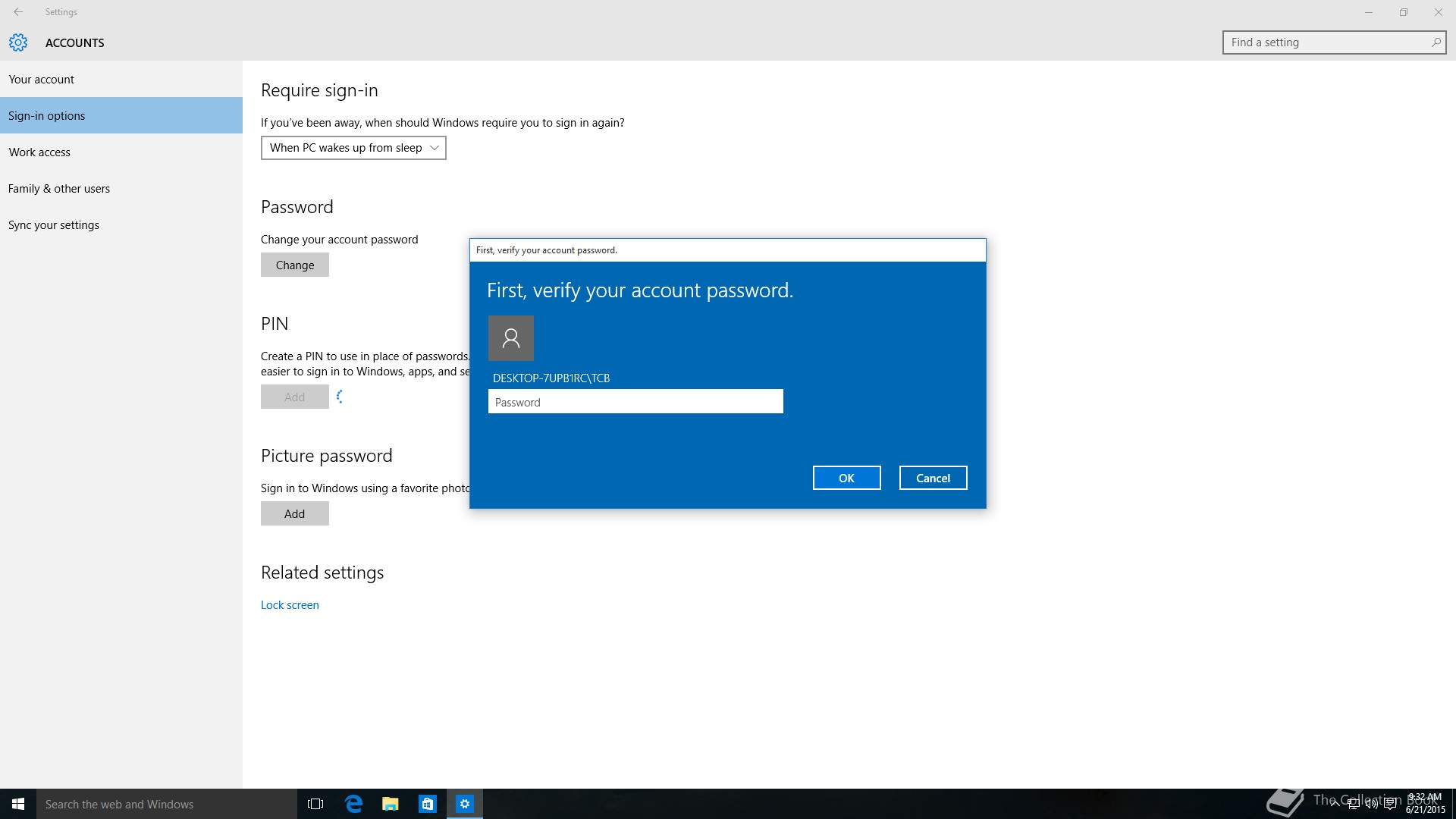Open Work access in sidebar
Screen dimensions: 1456x819
(121, 152)
